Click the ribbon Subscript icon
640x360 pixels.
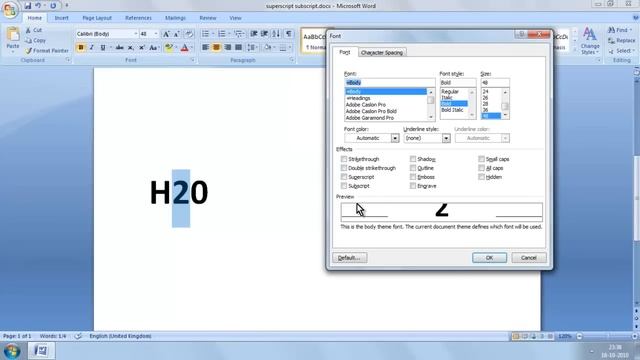[131, 48]
